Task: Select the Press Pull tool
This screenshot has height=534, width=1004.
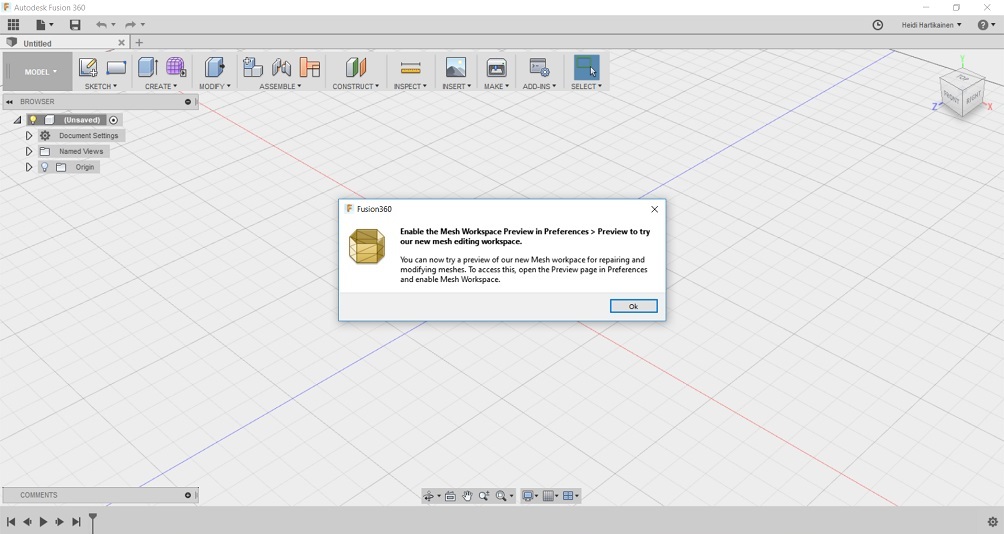Action: pos(215,67)
